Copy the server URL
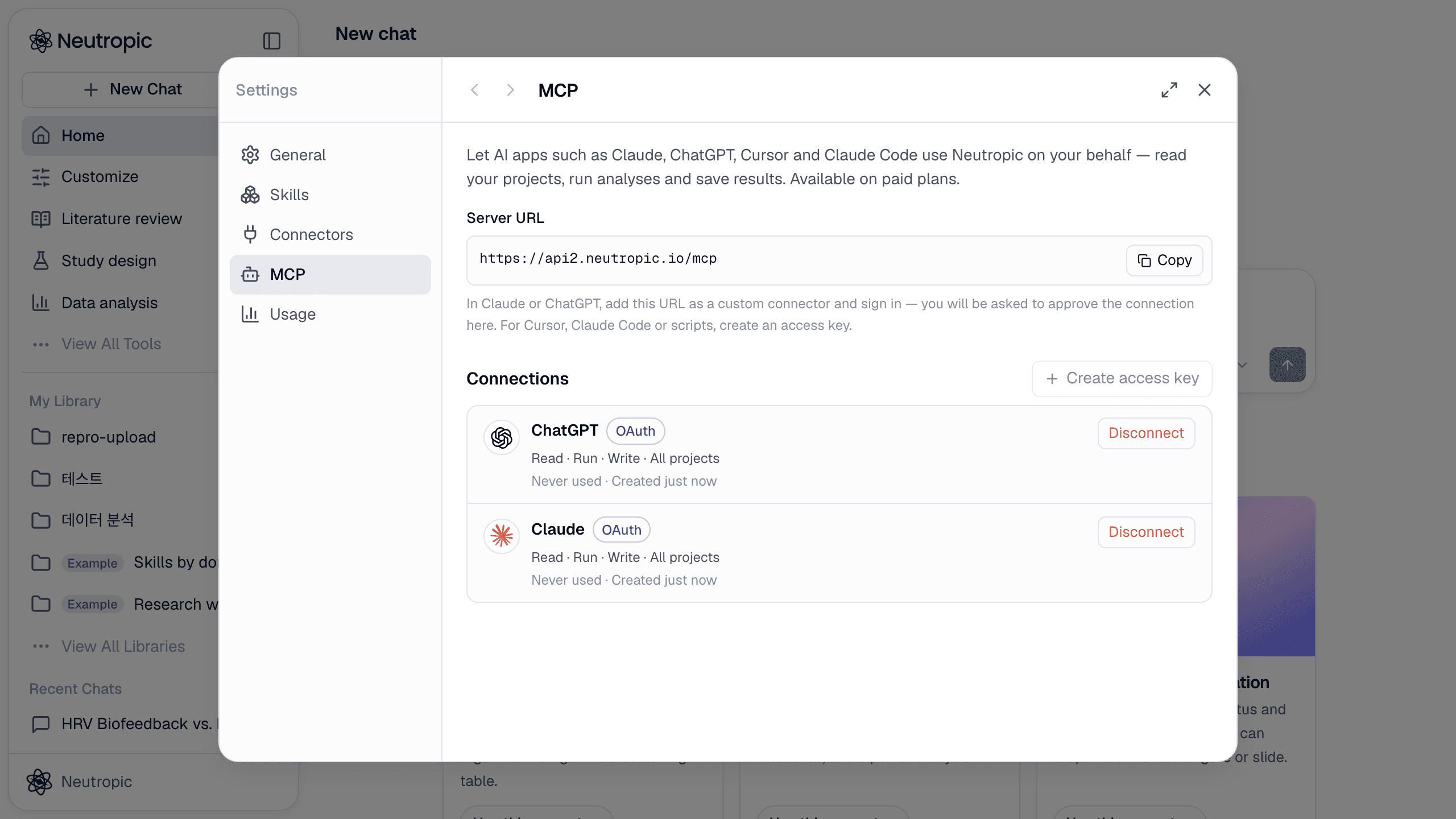The image size is (1456, 819). click(1164, 260)
